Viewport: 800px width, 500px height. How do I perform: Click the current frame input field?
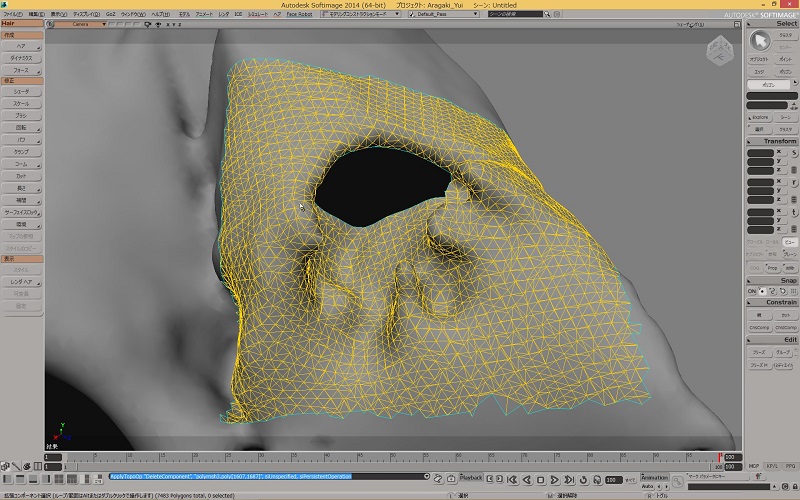[x=613, y=480]
